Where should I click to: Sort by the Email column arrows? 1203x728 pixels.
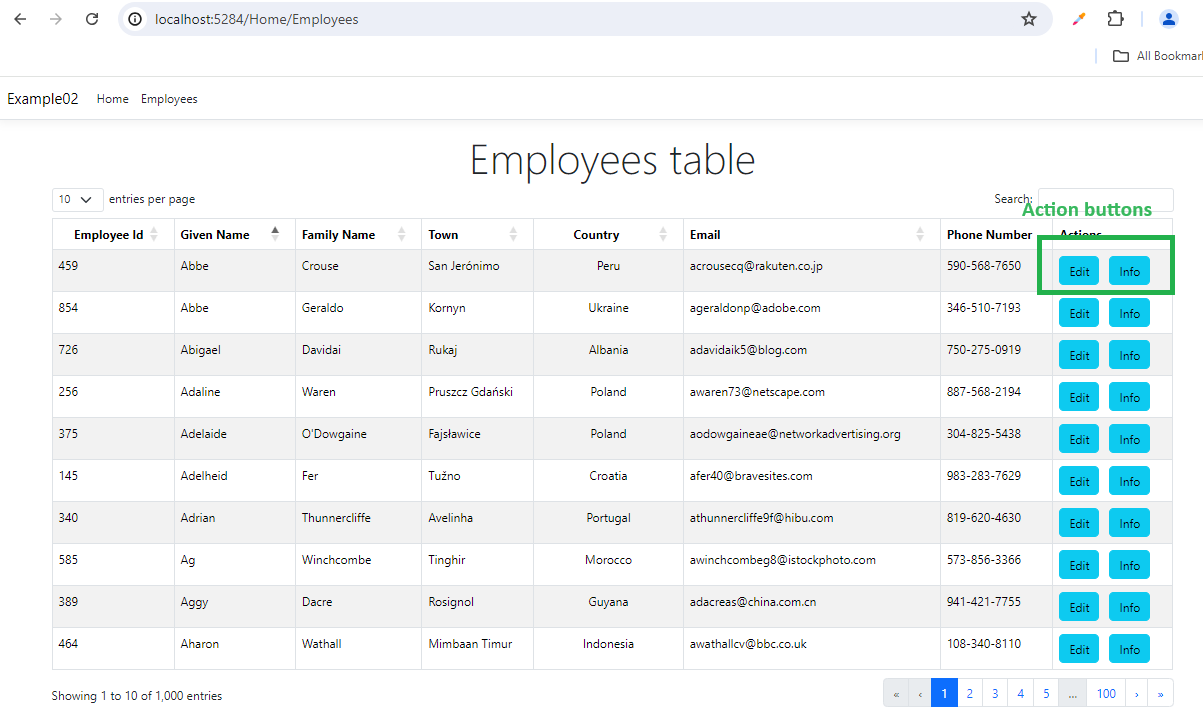point(920,235)
